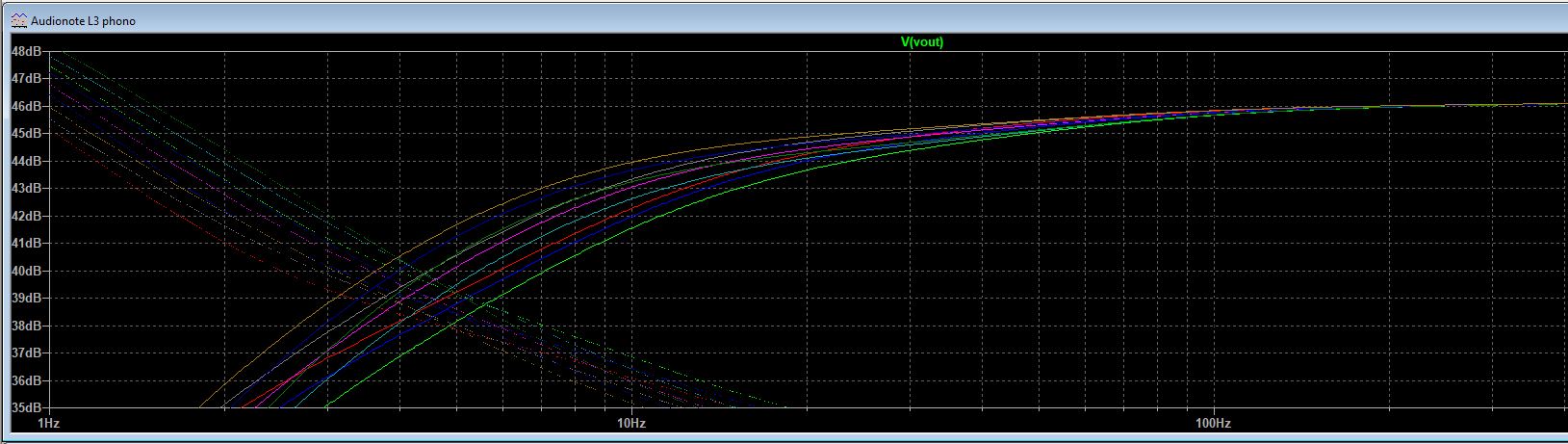Select the 10Hz label on horizontal axis
This screenshot has height=444, width=1568.
630,424
